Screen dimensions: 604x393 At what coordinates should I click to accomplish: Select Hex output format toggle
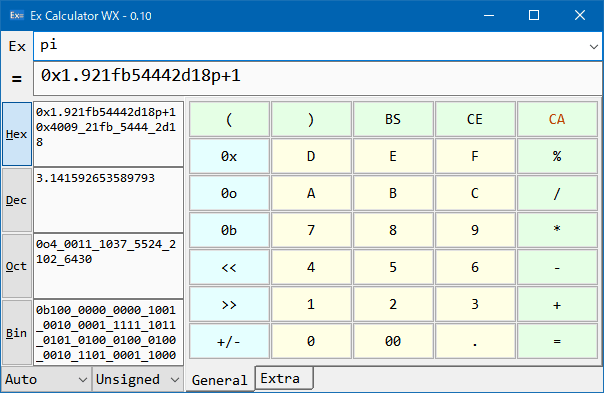pyautogui.click(x=17, y=134)
